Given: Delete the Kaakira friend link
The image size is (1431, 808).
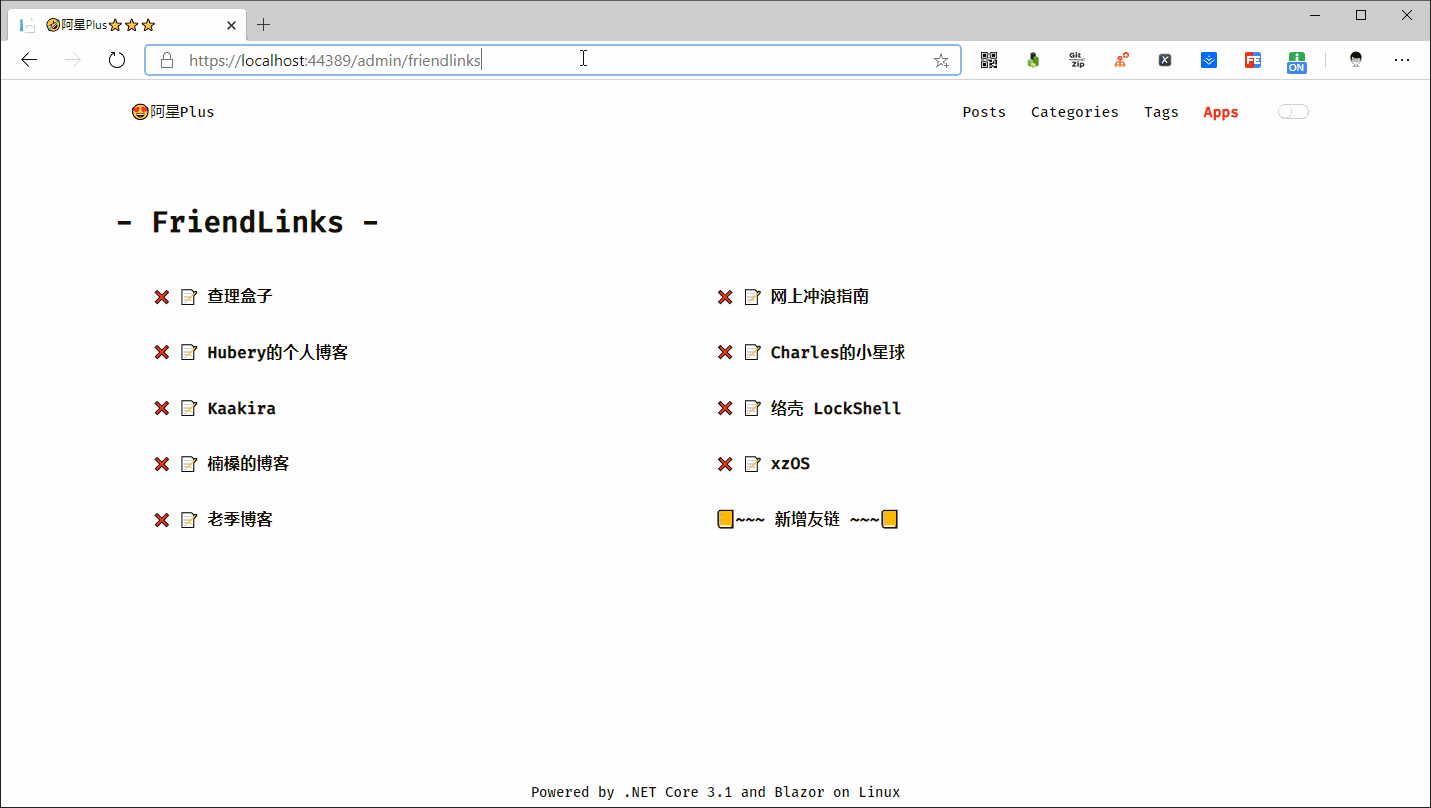Looking at the screenshot, I should 161,409.
